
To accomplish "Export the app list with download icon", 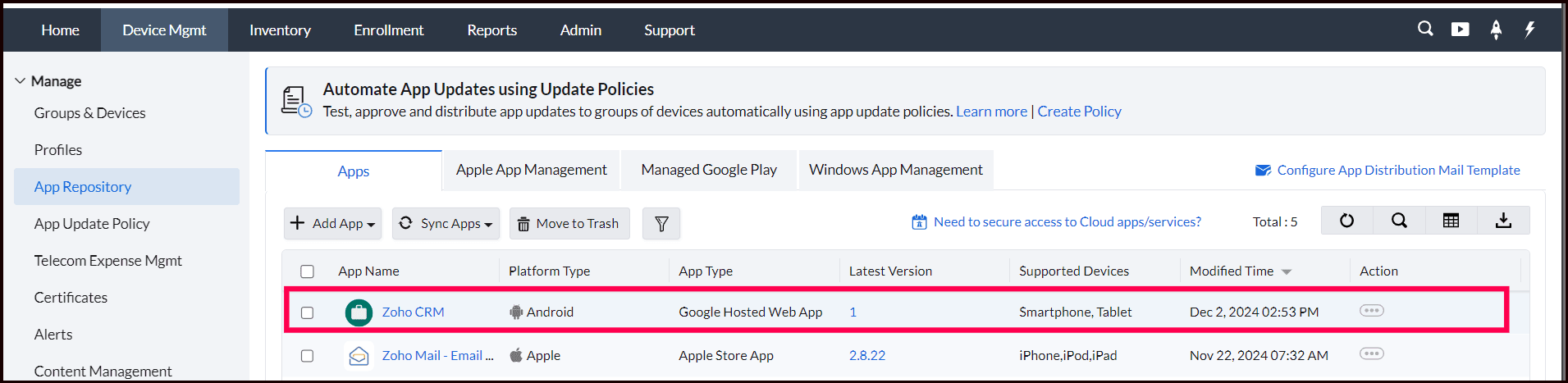I will [x=1503, y=221].
